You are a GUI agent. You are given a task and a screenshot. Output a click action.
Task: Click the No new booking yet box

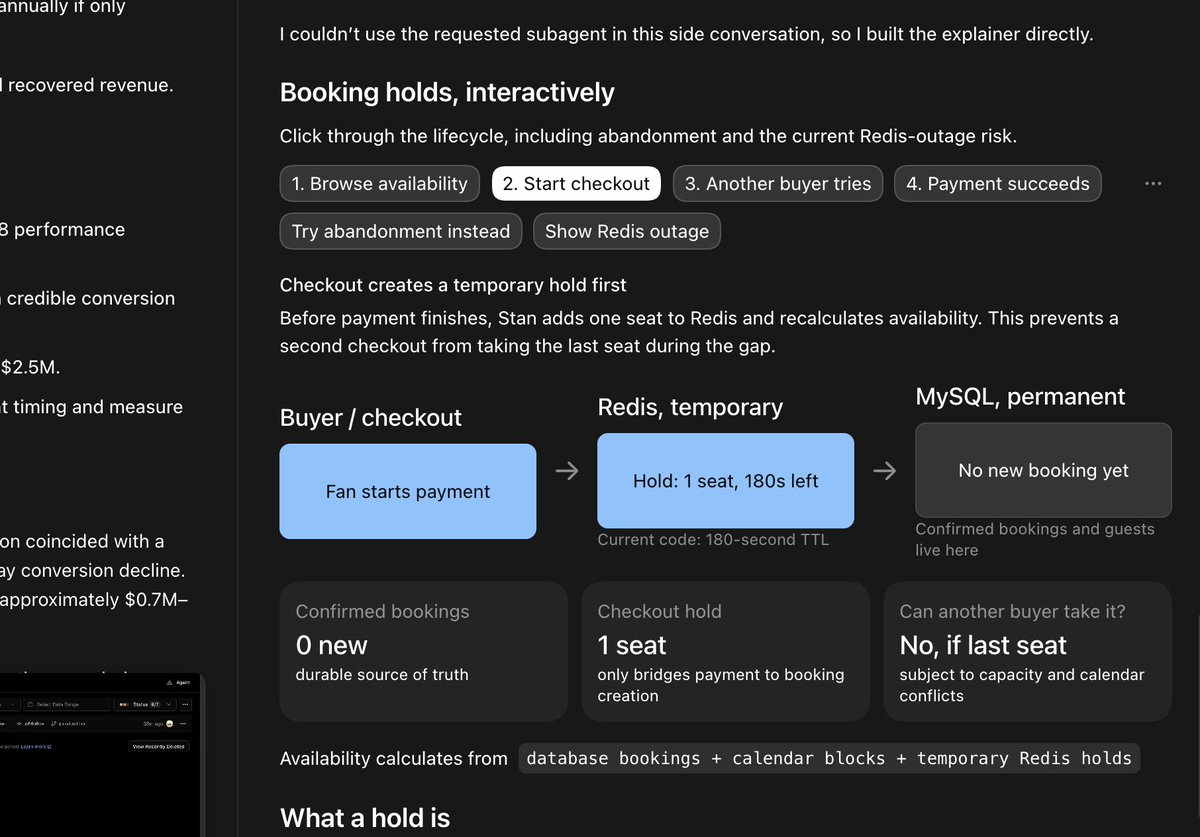click(x=1044, y=470)
